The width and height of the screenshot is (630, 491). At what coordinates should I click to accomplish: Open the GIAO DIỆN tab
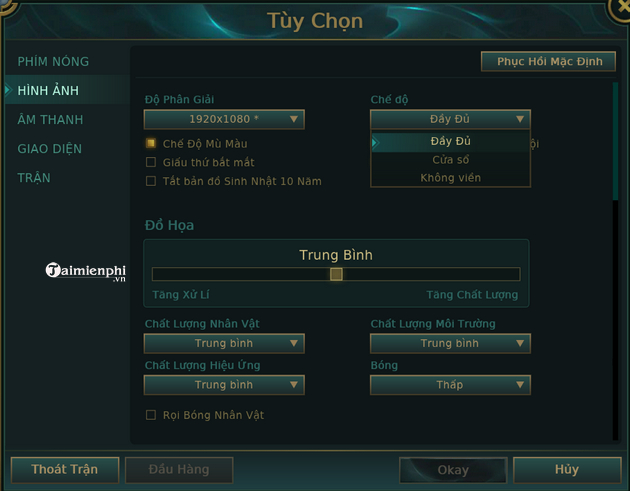tap(49, 149)
